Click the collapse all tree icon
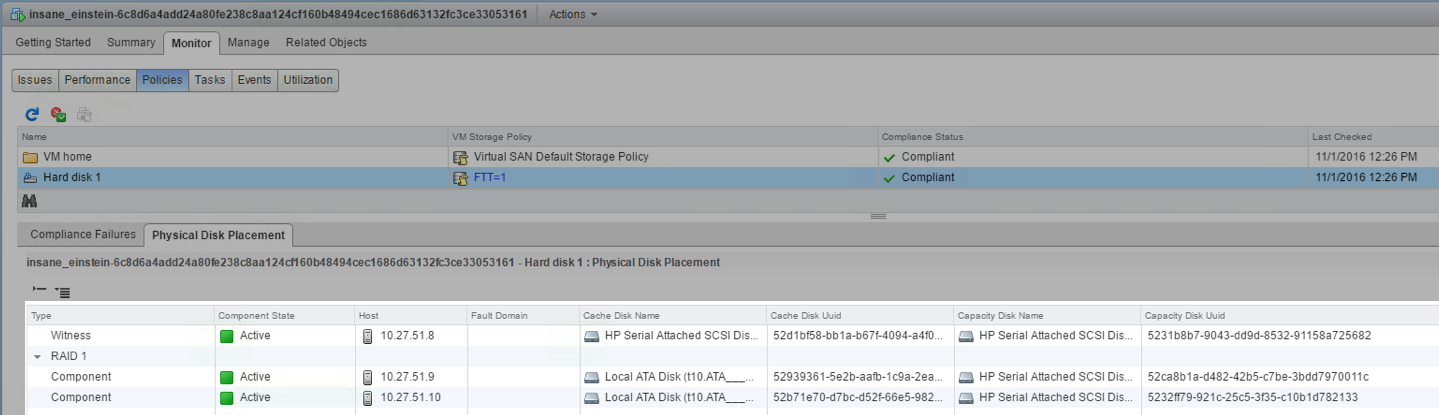1439x415 pixels. (x=39, y=291)
